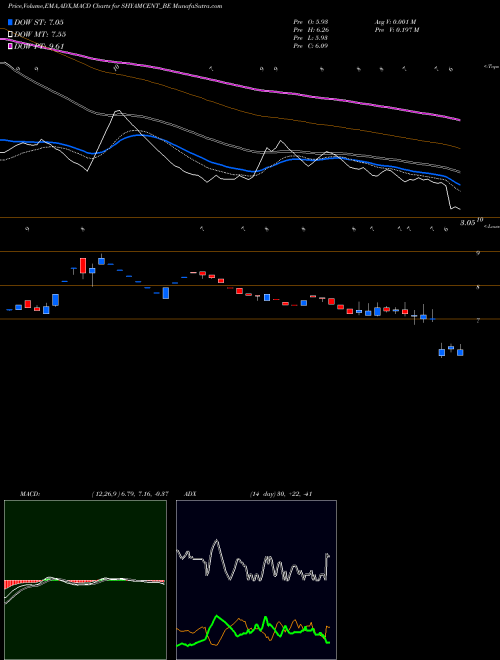Click the 'Pre V: 0.197 M' volume text

click(396, 30)
